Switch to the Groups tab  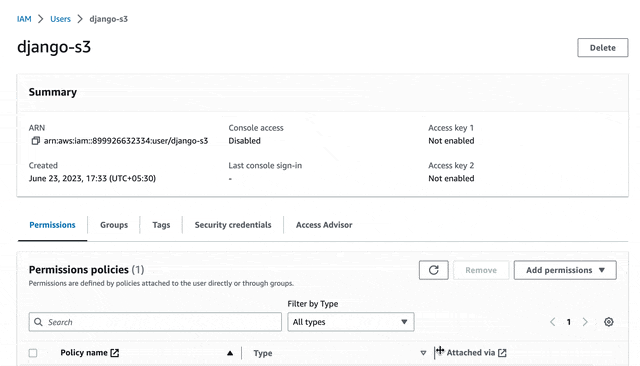[114, 225]
